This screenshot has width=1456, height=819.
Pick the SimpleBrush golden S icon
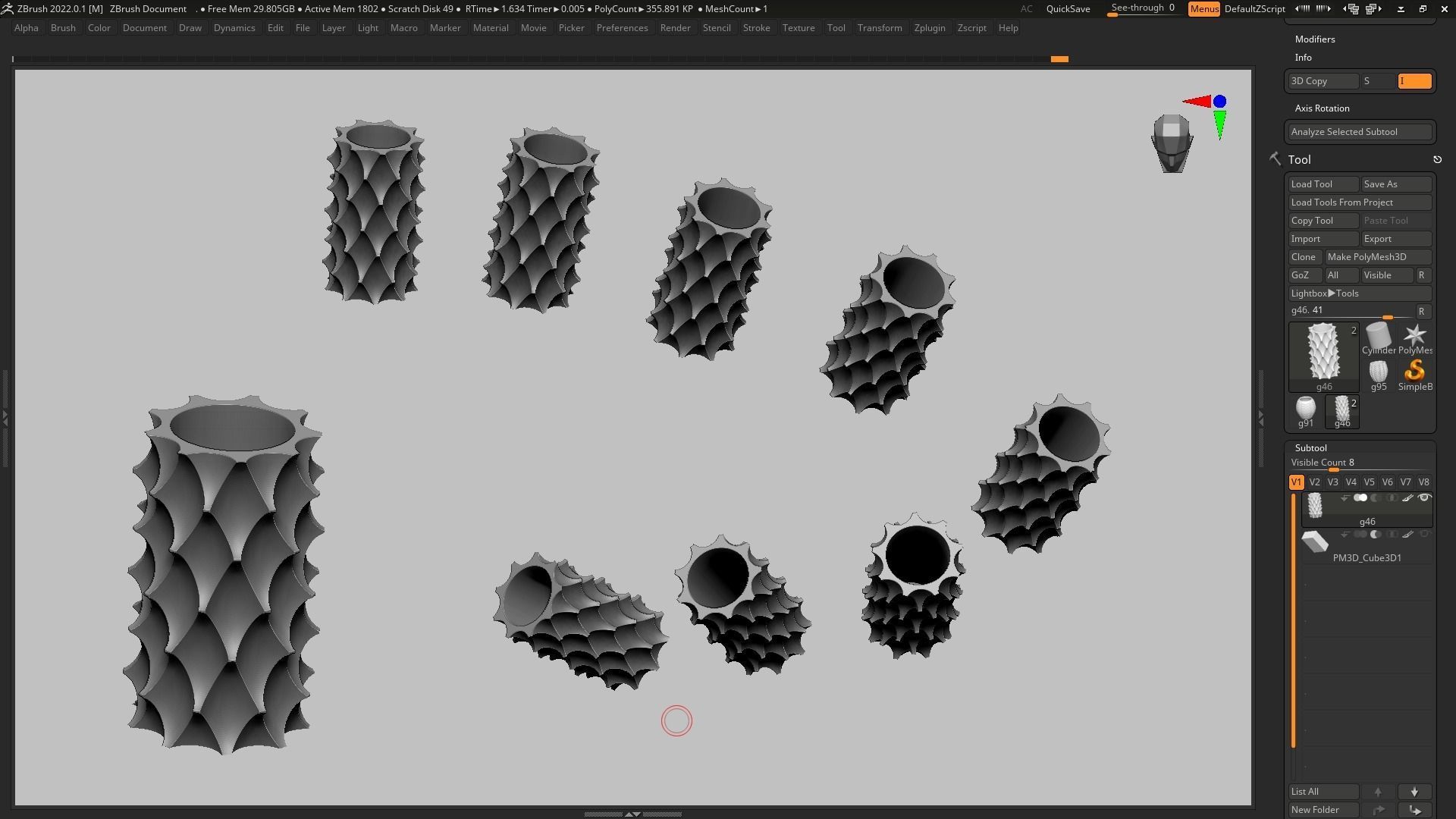pos(1414,372)
